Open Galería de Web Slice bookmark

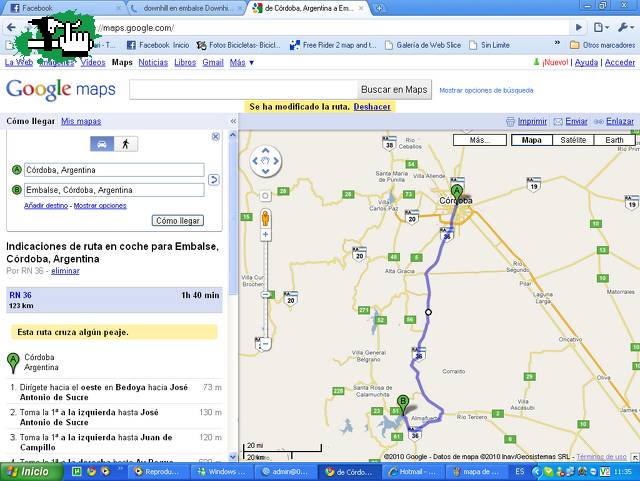click(x=423, y=45)
